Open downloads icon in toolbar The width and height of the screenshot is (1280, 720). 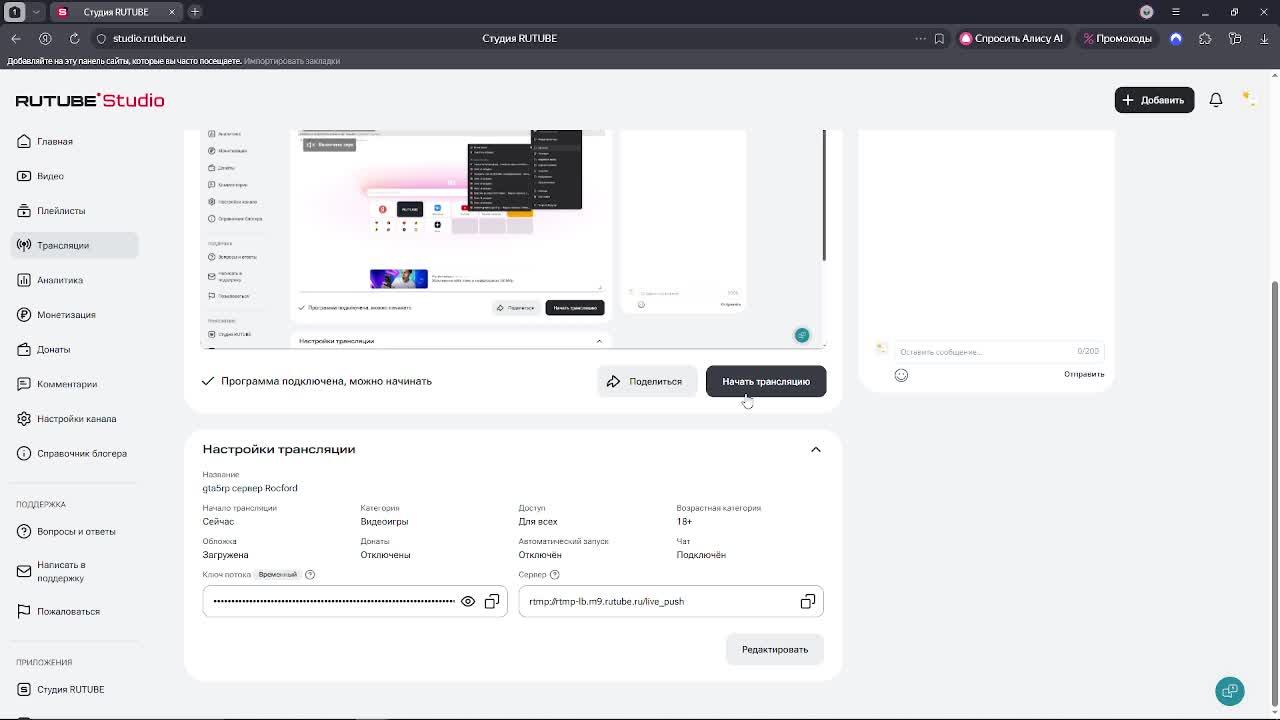pyautogui.click(x=1265, y=38)
